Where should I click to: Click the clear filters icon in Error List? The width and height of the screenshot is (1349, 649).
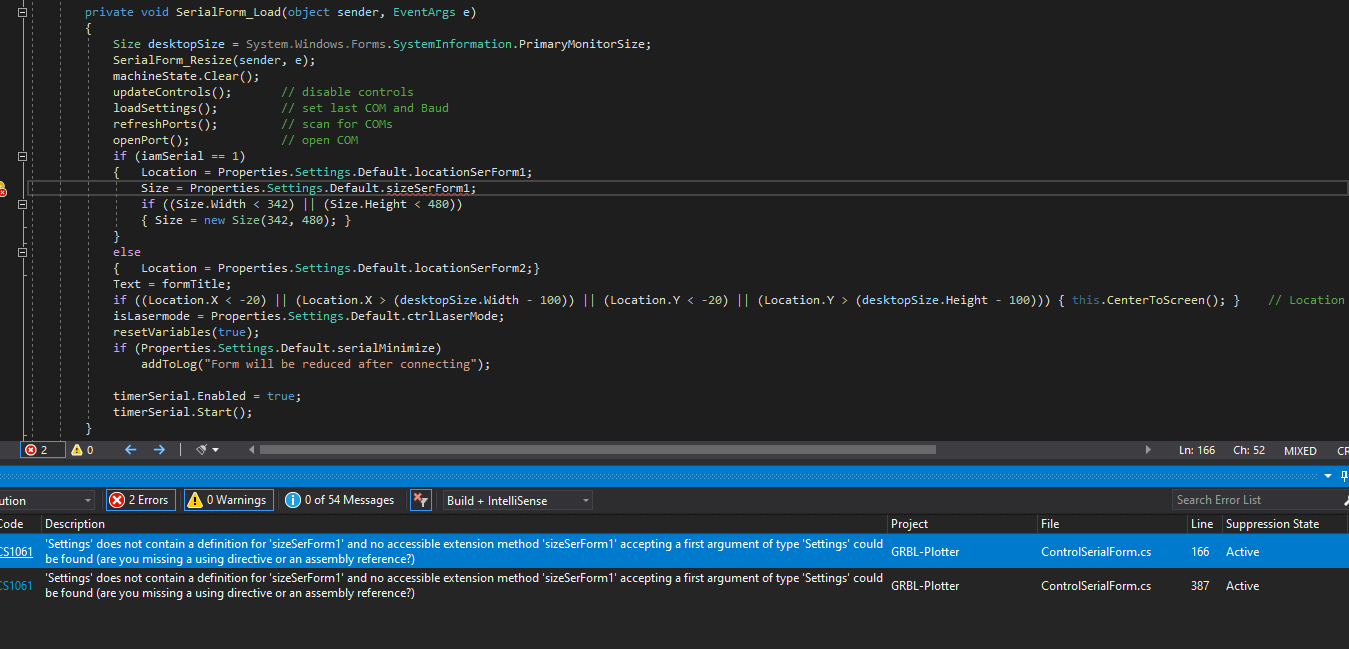(420, 500)
